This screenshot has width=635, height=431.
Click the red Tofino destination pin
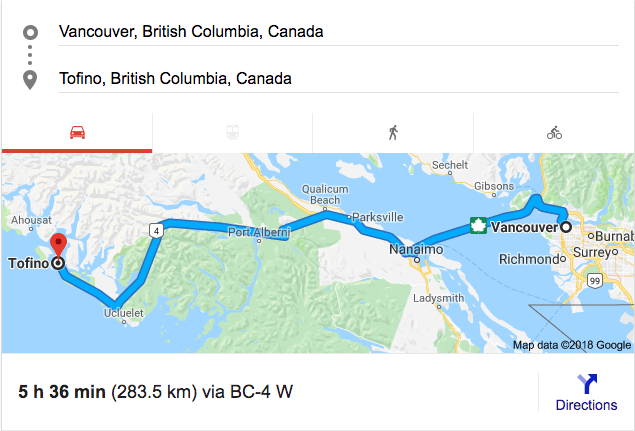point(58,244)
